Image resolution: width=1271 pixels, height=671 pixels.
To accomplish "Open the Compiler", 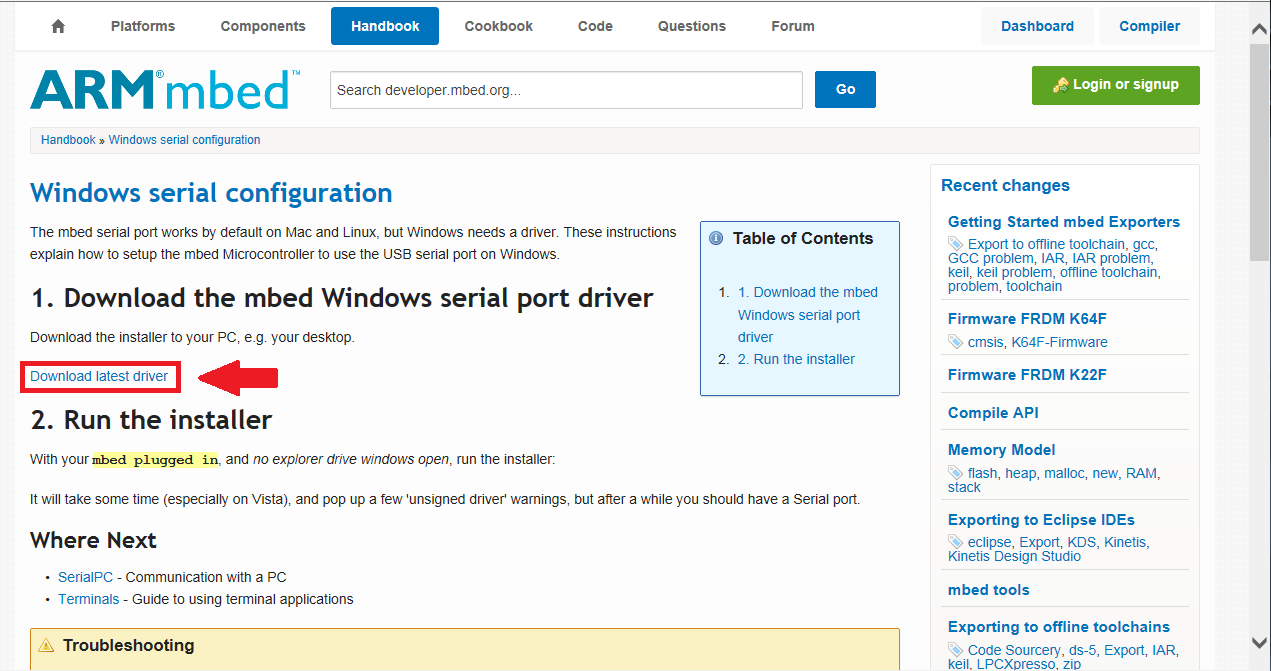I will 1150,27.
